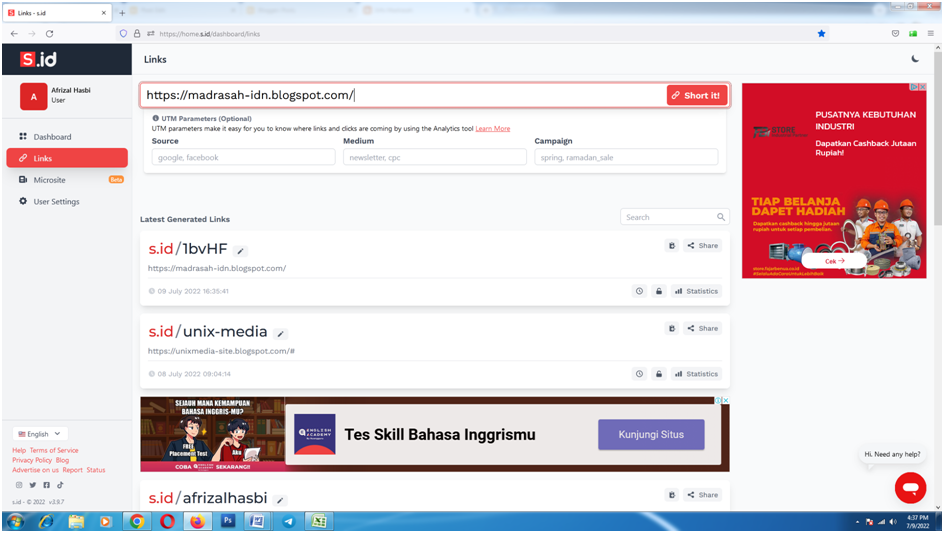944x533 pixels.
Task: Open Terms of Service link
Action: coord(54,450)
